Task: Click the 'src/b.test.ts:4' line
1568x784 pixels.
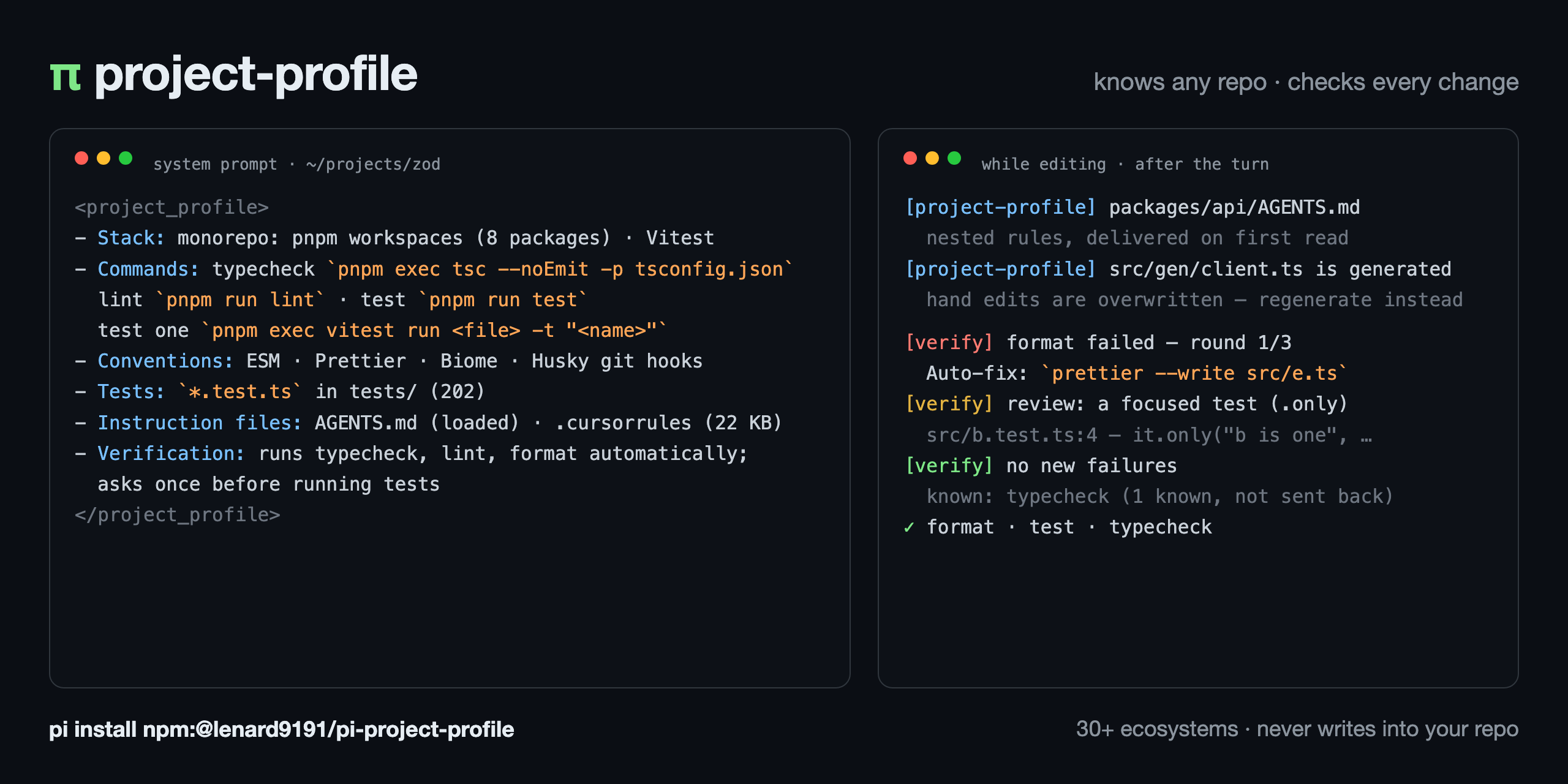Action: (1149, 435)
